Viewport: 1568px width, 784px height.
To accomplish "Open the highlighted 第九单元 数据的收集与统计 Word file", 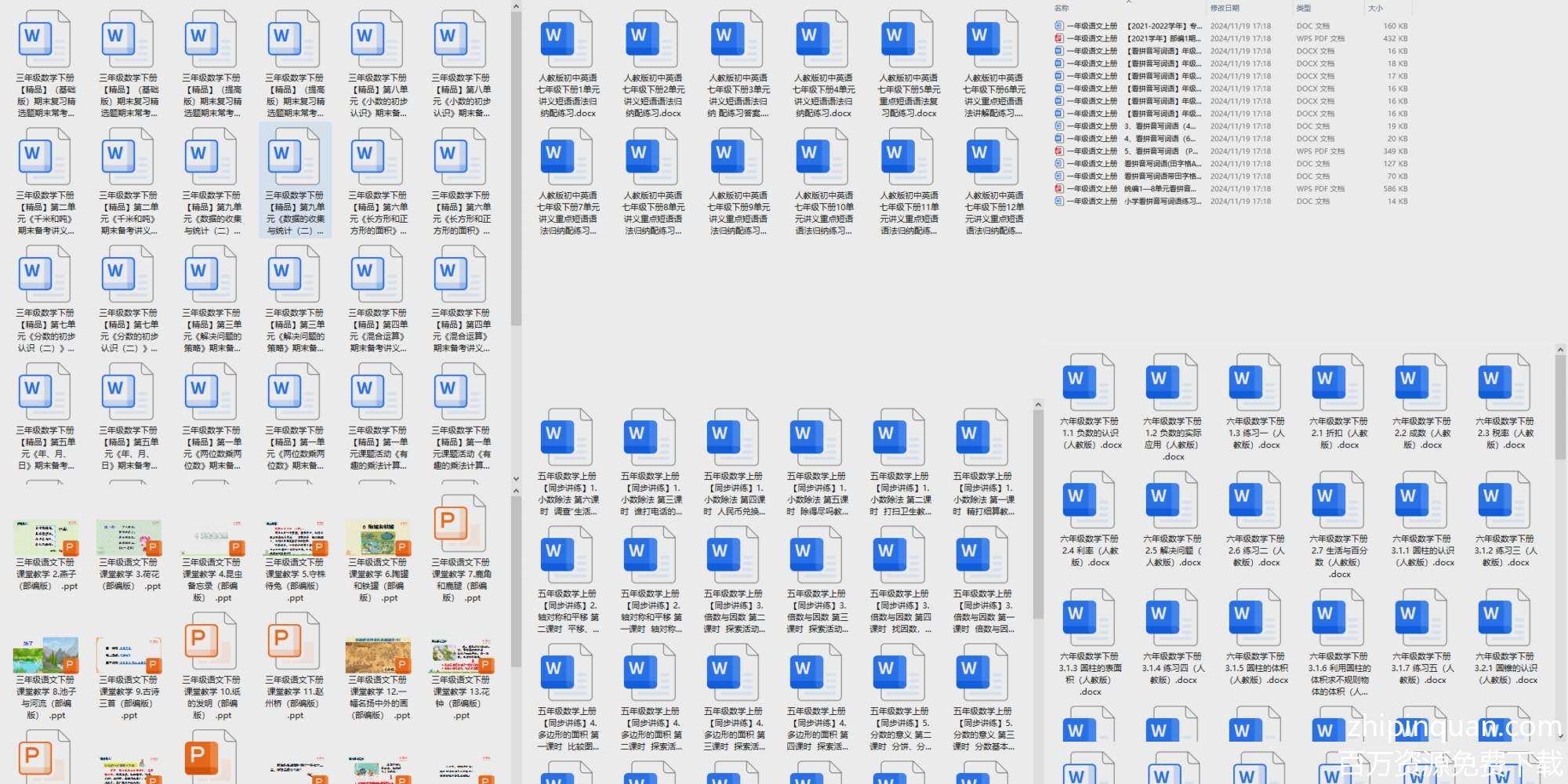I will pos(296,179).
